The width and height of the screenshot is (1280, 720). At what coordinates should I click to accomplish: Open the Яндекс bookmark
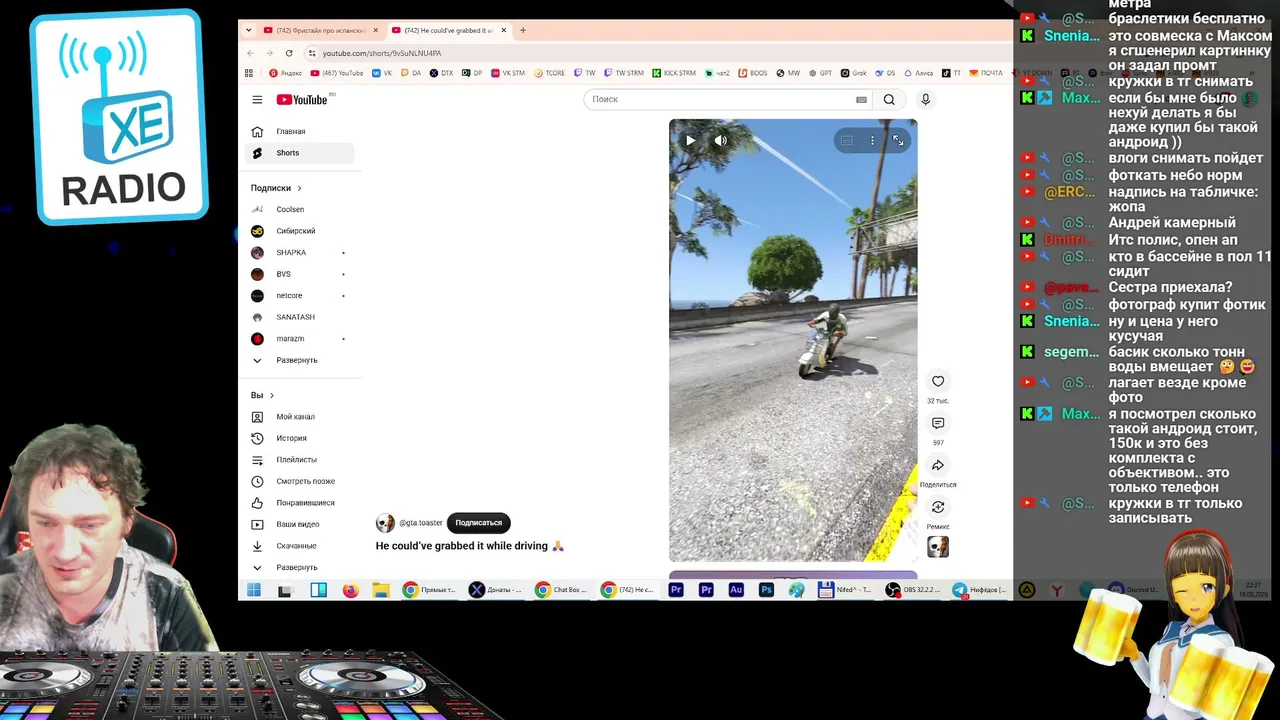pyautogui.click(x=285, y=73)
